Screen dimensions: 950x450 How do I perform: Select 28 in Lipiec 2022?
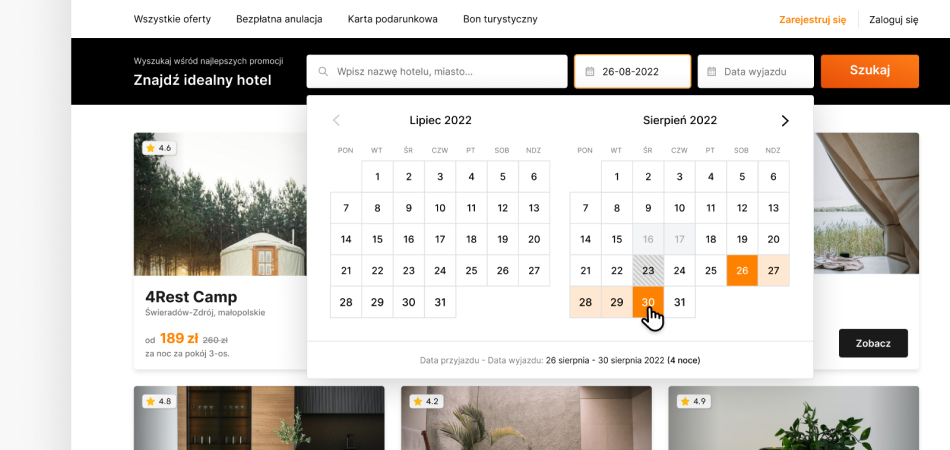click(x=346, y=302)
